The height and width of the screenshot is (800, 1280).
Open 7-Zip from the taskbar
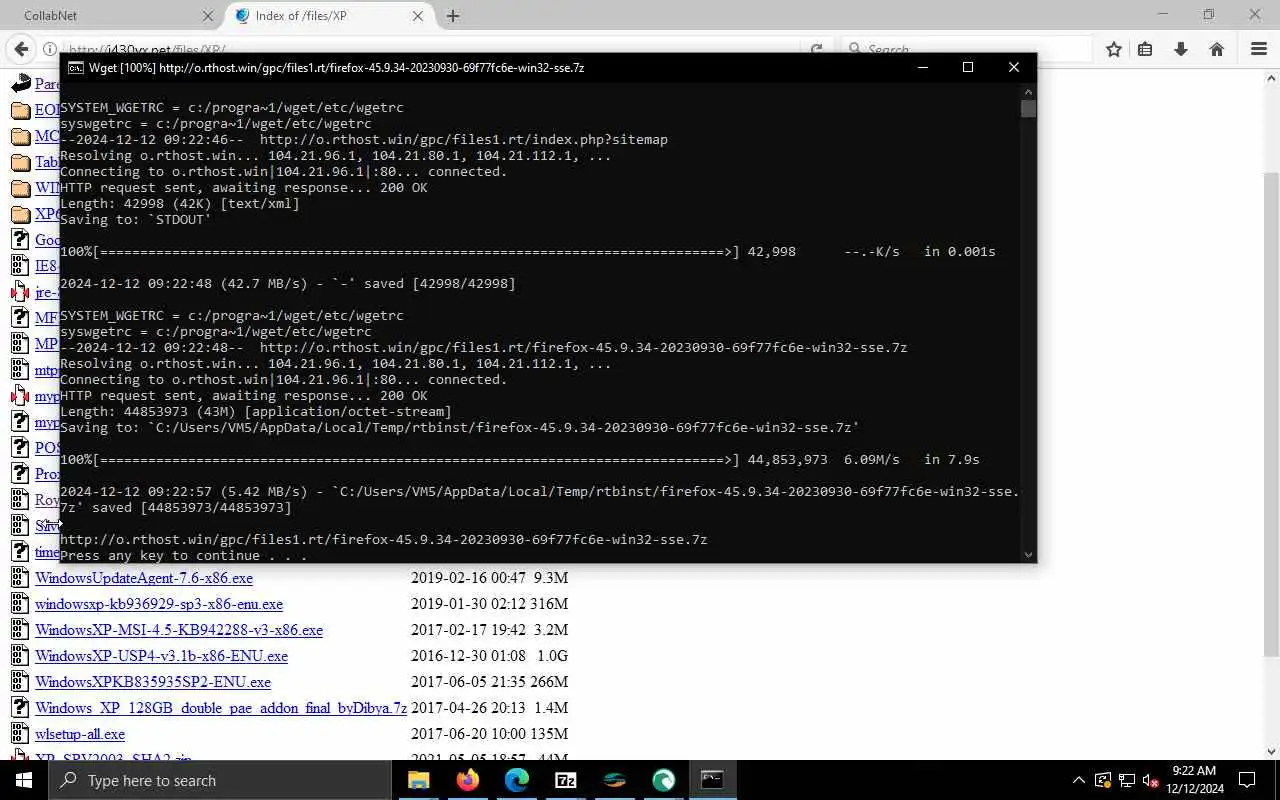point(565,780)
